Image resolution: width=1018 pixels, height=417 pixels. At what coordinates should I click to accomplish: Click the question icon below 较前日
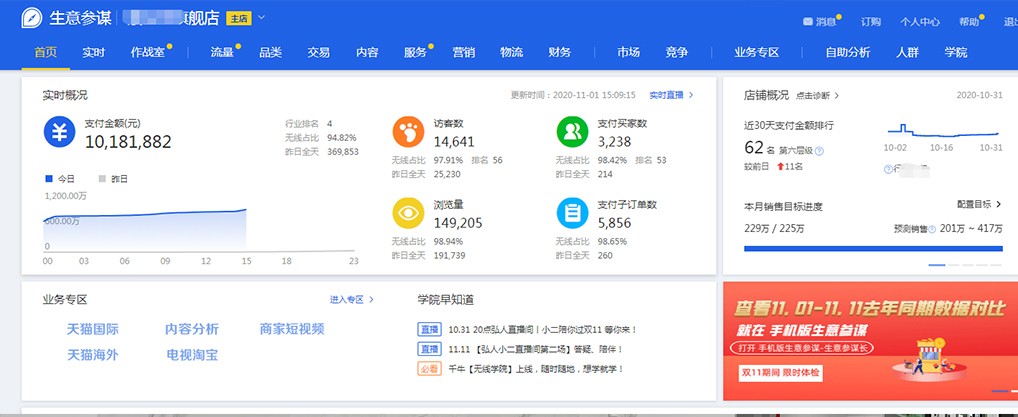click(888, 170)
